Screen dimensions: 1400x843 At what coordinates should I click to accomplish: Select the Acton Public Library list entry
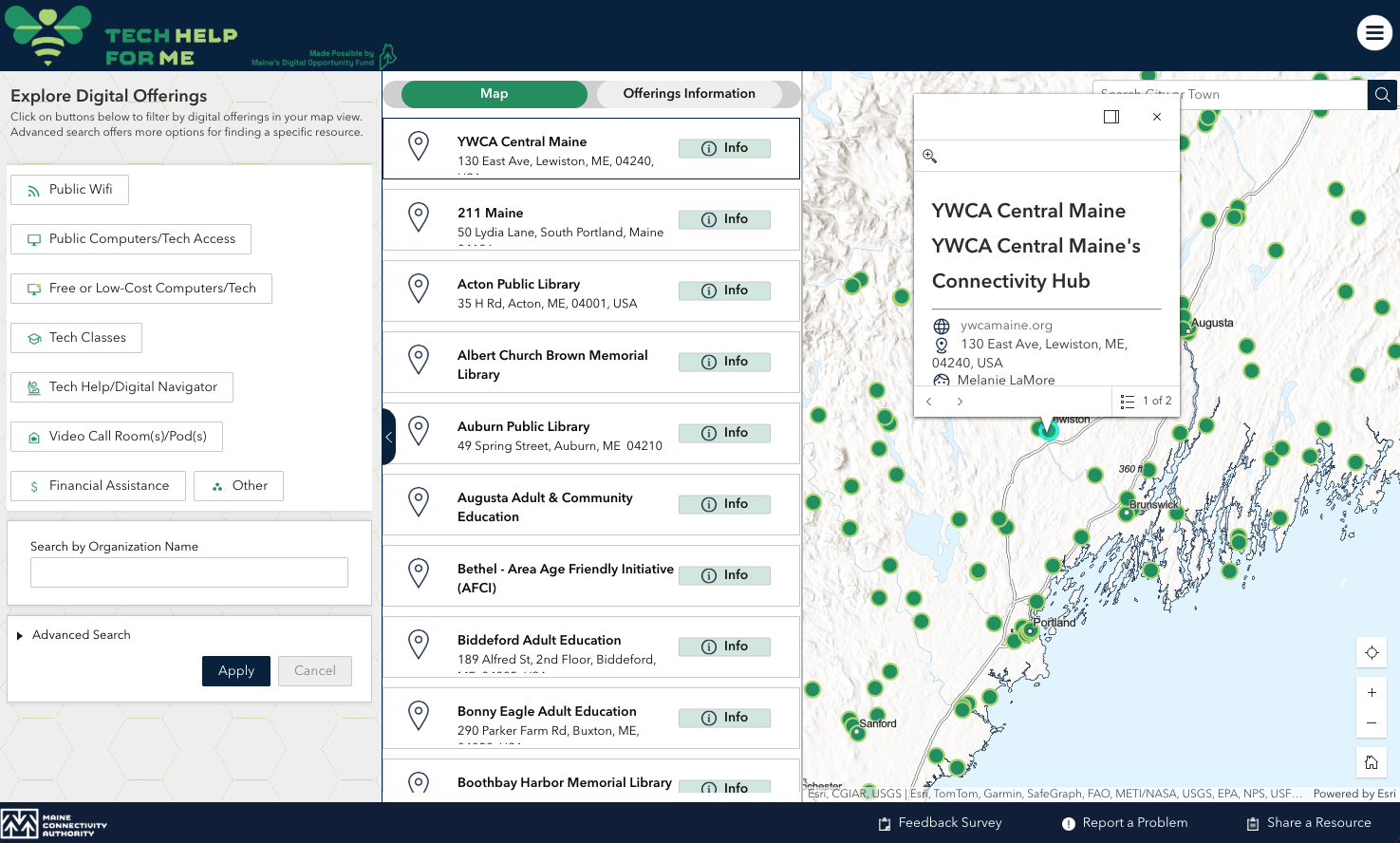click(x=591, y=290)
